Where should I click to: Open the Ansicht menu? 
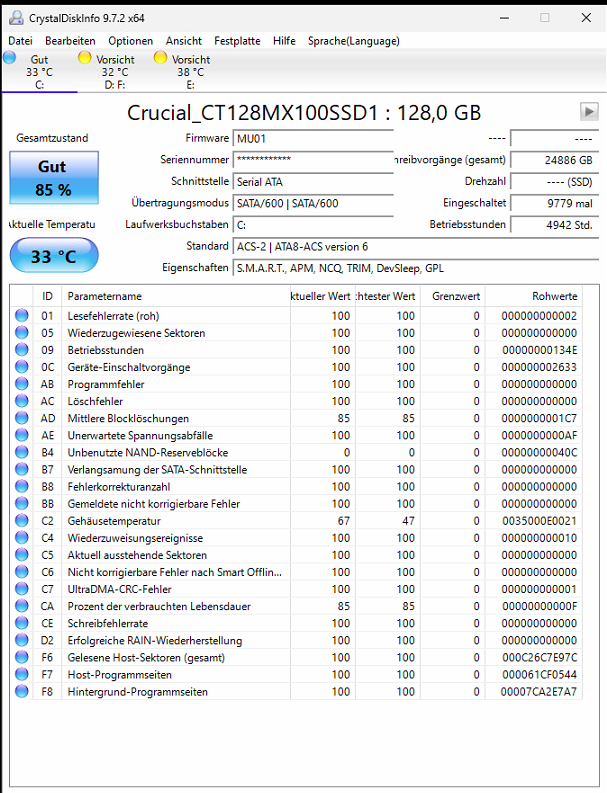184,41
